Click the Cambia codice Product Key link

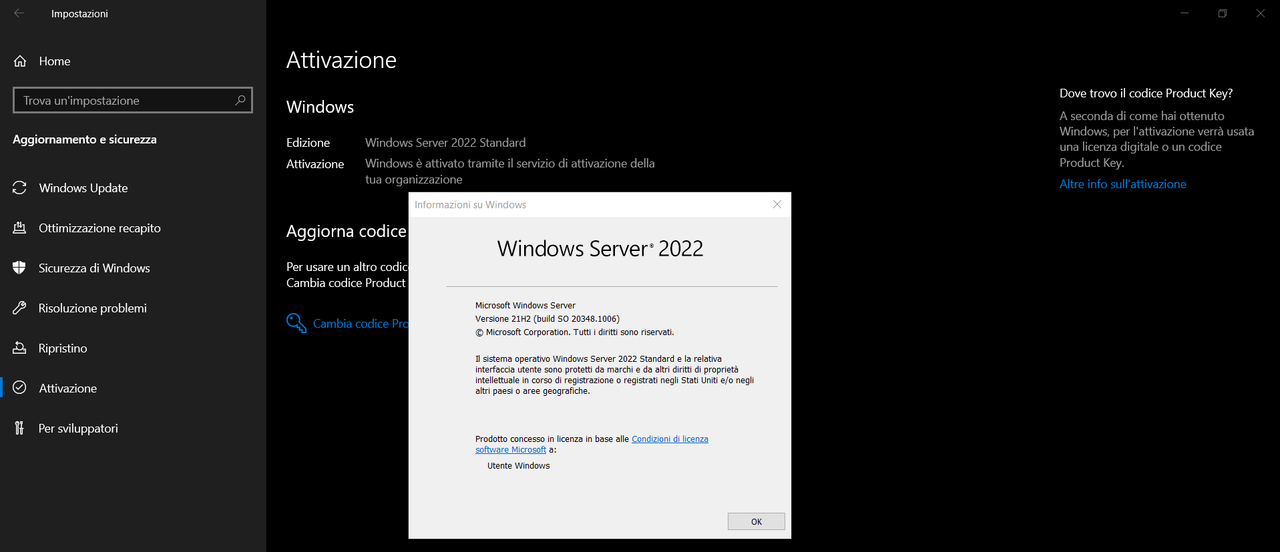[360, 323]
